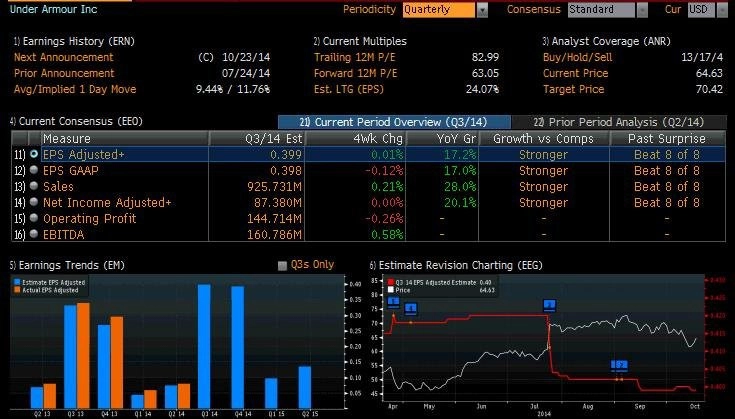Click the earliest April event flag on revision chart
735x419 pixels.
(x=393, y=301)
